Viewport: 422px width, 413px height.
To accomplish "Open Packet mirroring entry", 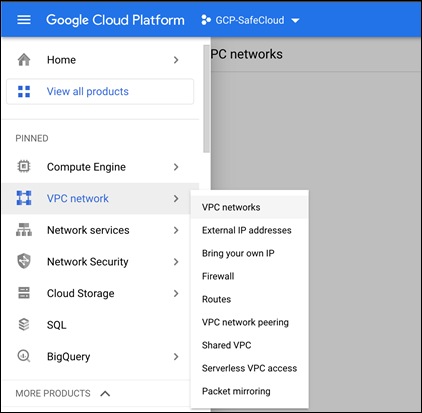I will pos(249,391).
